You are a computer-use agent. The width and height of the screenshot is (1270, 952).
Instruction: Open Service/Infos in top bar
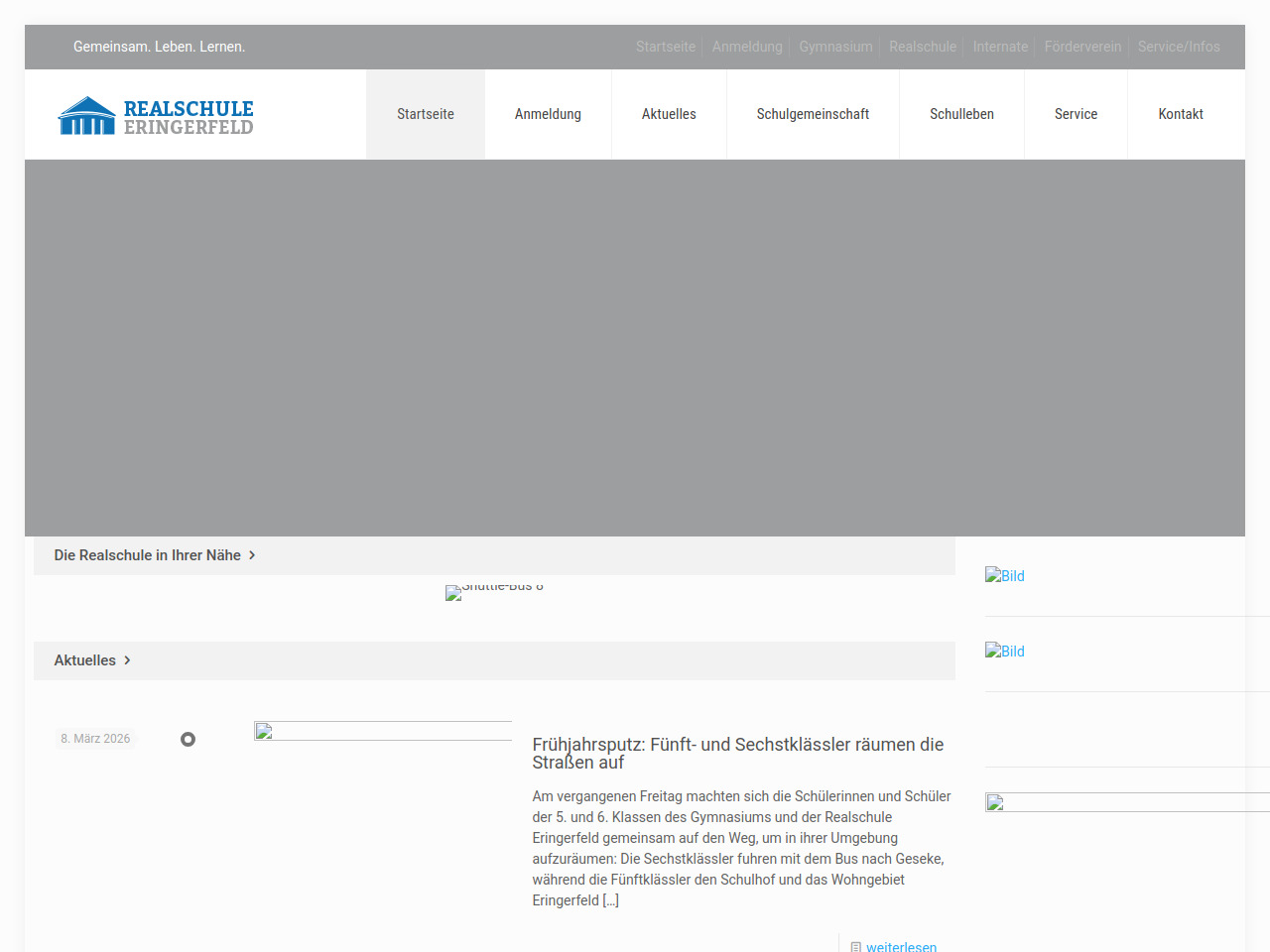1179,47
